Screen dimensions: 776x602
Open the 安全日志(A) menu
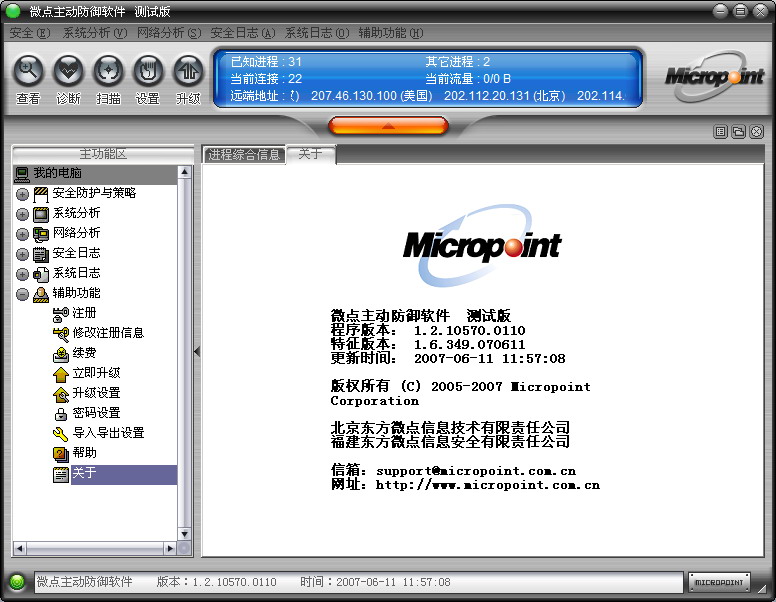pos(242,33)
